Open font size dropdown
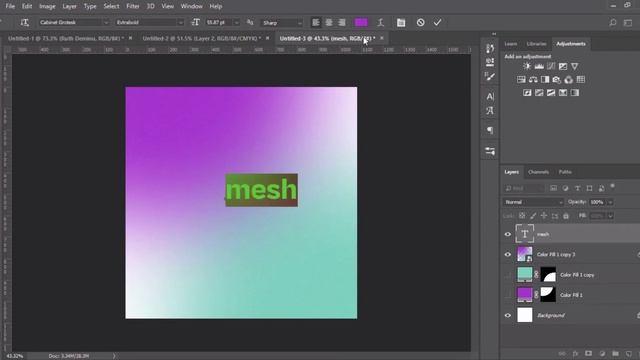Viewport: 640px width, 360px height. coord(236,22)
